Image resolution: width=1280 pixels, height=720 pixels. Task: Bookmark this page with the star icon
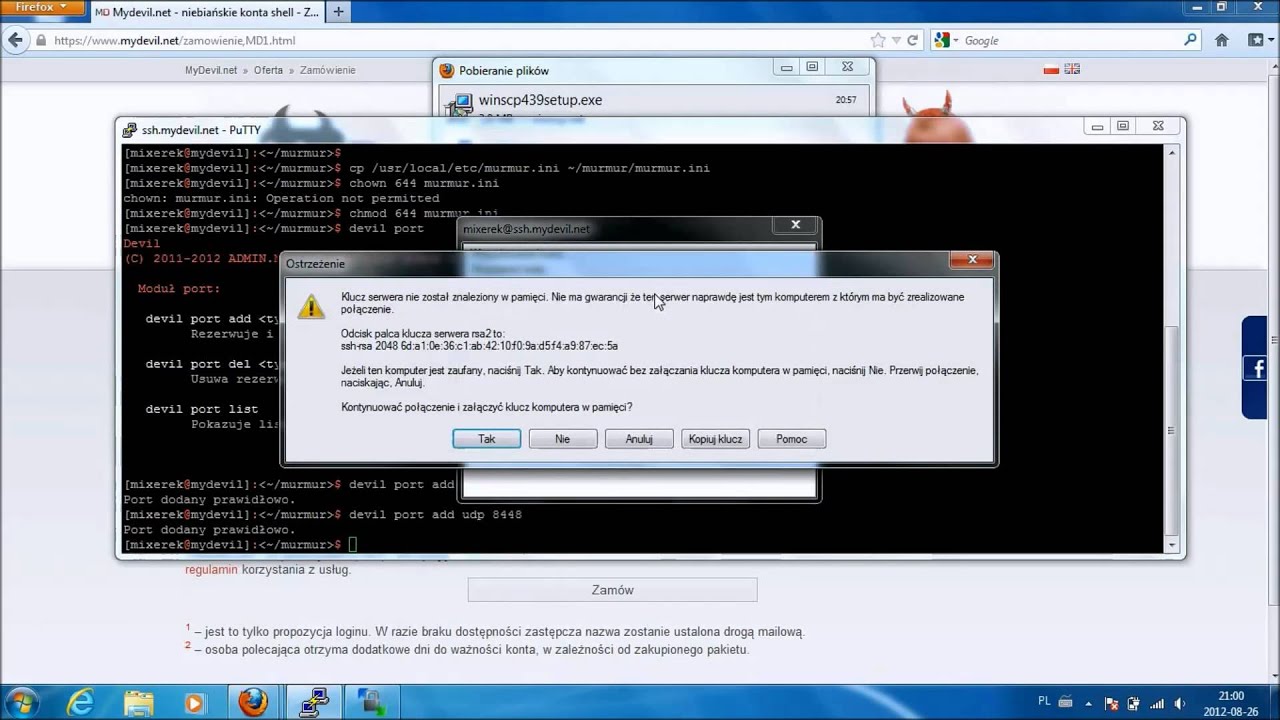878,41
